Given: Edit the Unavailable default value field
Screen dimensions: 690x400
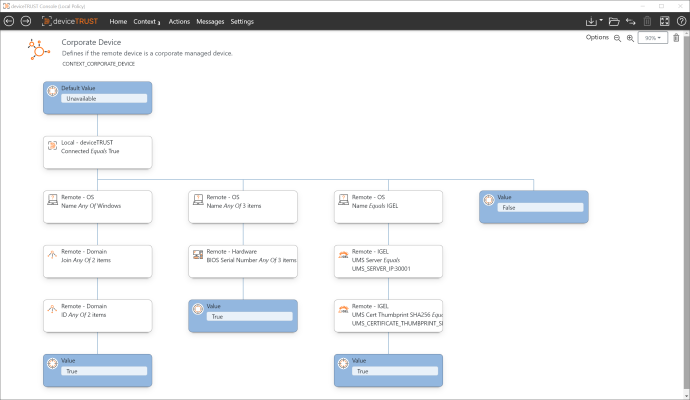Looking at the screenshot, I should 104,99.
